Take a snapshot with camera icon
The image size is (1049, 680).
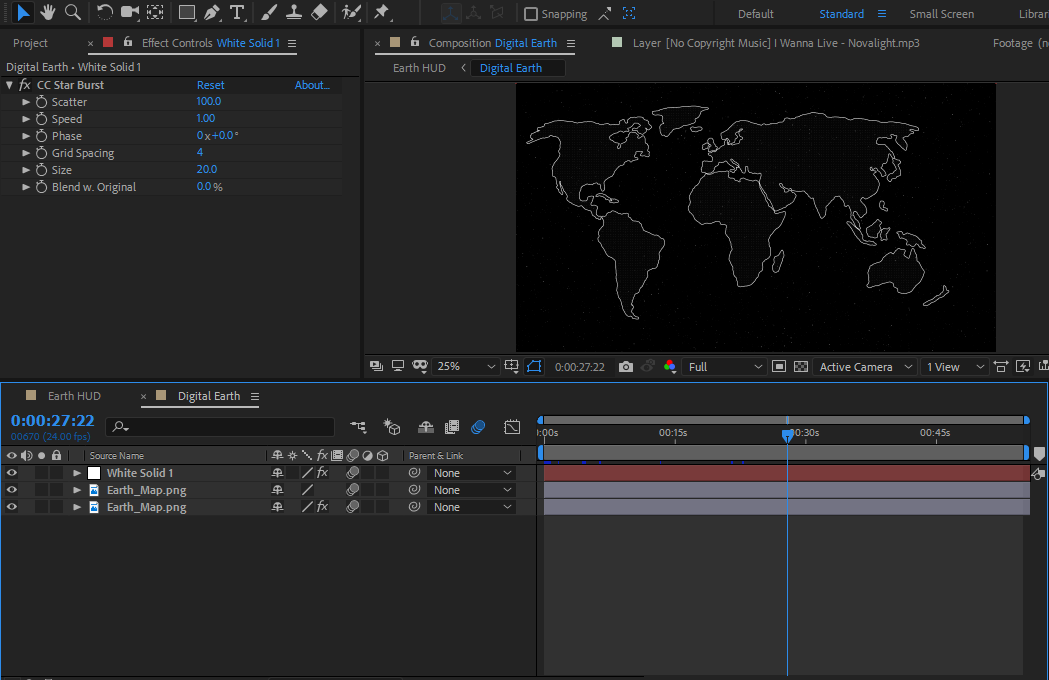(x=626, y=367)
